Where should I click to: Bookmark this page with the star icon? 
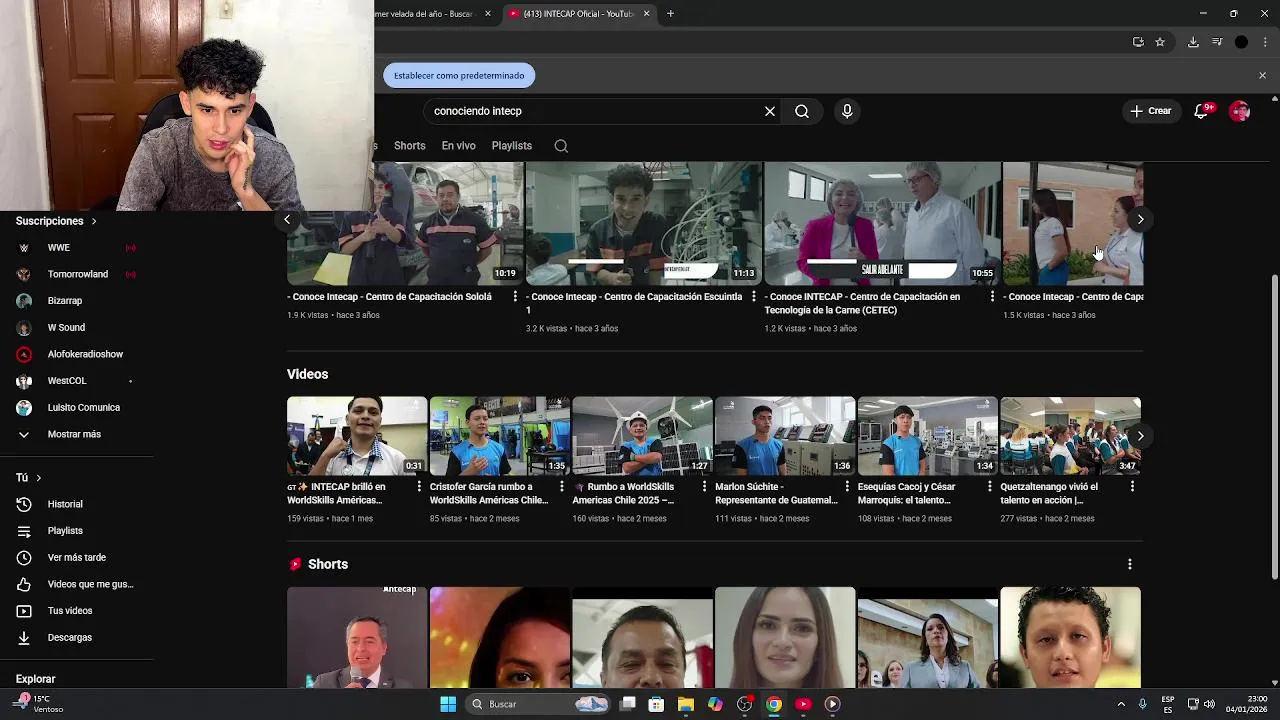pos(1160,42)
